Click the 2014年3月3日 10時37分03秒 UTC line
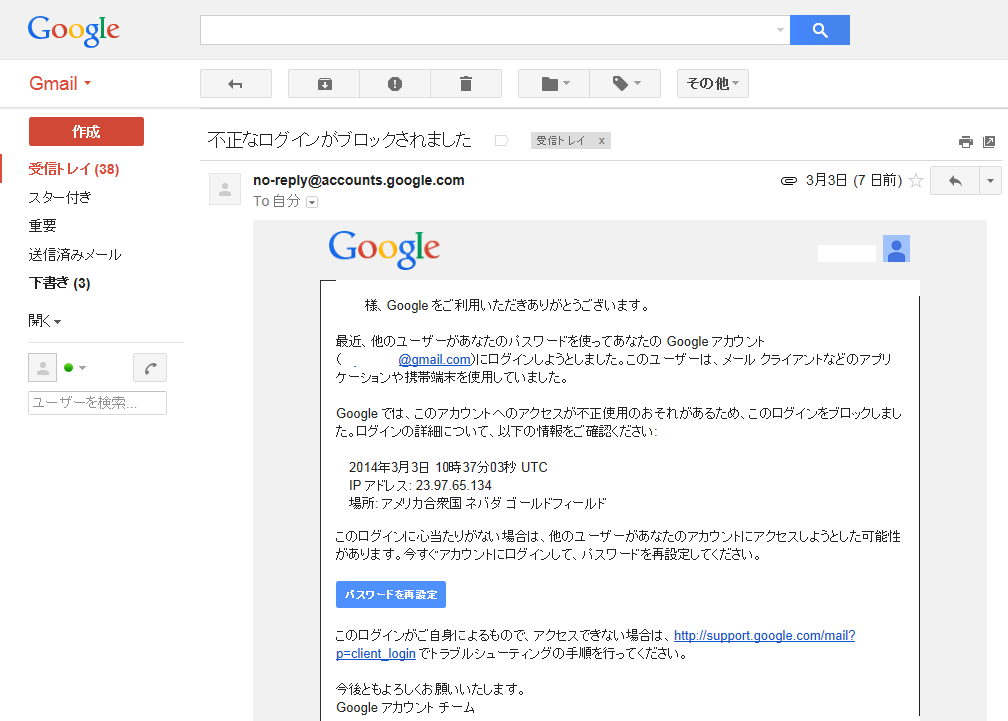 pyautogui.click(x=448, y=467)
